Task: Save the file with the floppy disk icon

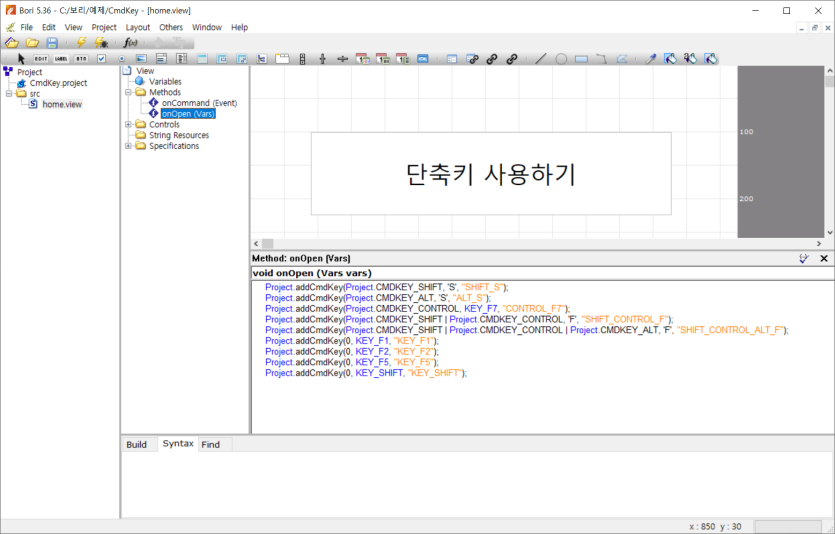Action: point(52,43)
